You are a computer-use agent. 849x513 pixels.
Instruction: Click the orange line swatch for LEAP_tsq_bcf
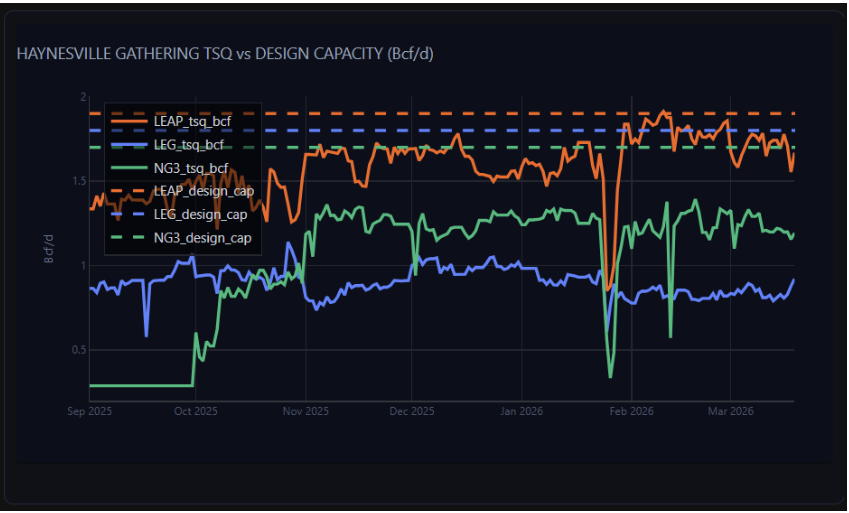coord(131,121)
